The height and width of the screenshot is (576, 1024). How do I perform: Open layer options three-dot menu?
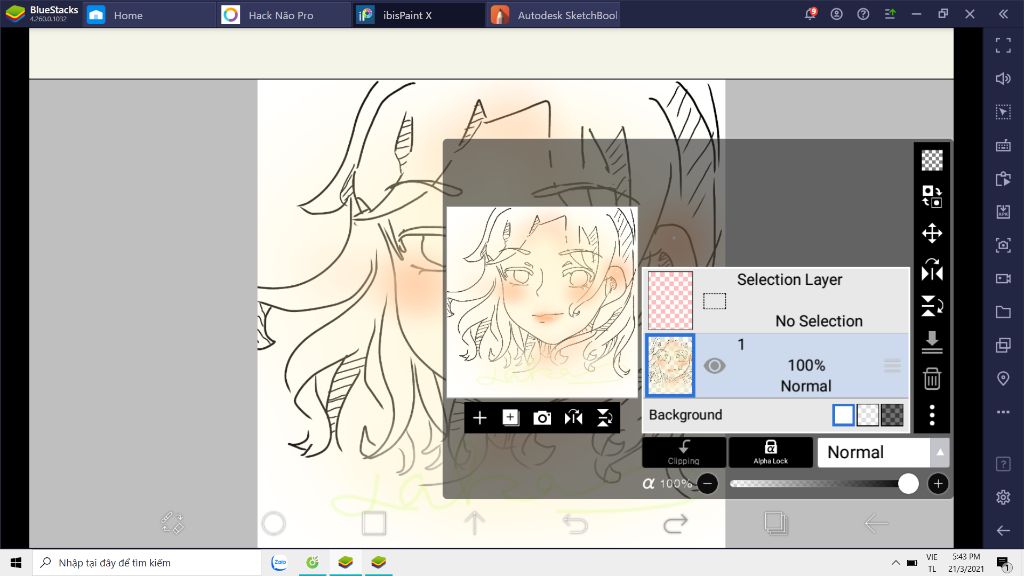click(932, 415)
